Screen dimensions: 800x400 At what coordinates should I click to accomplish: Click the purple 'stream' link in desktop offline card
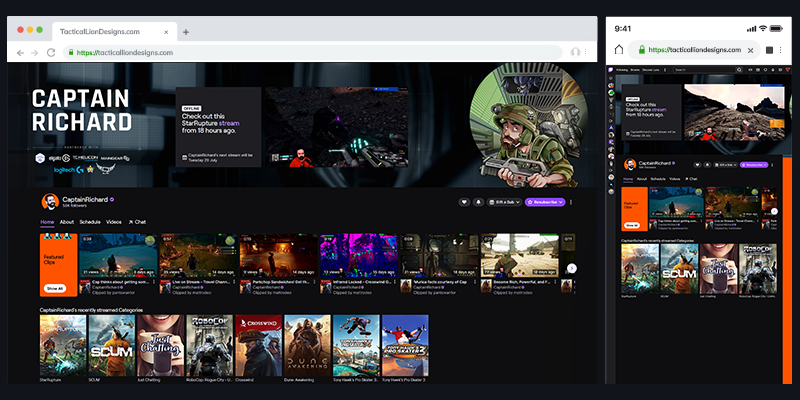tap(229, 123)
